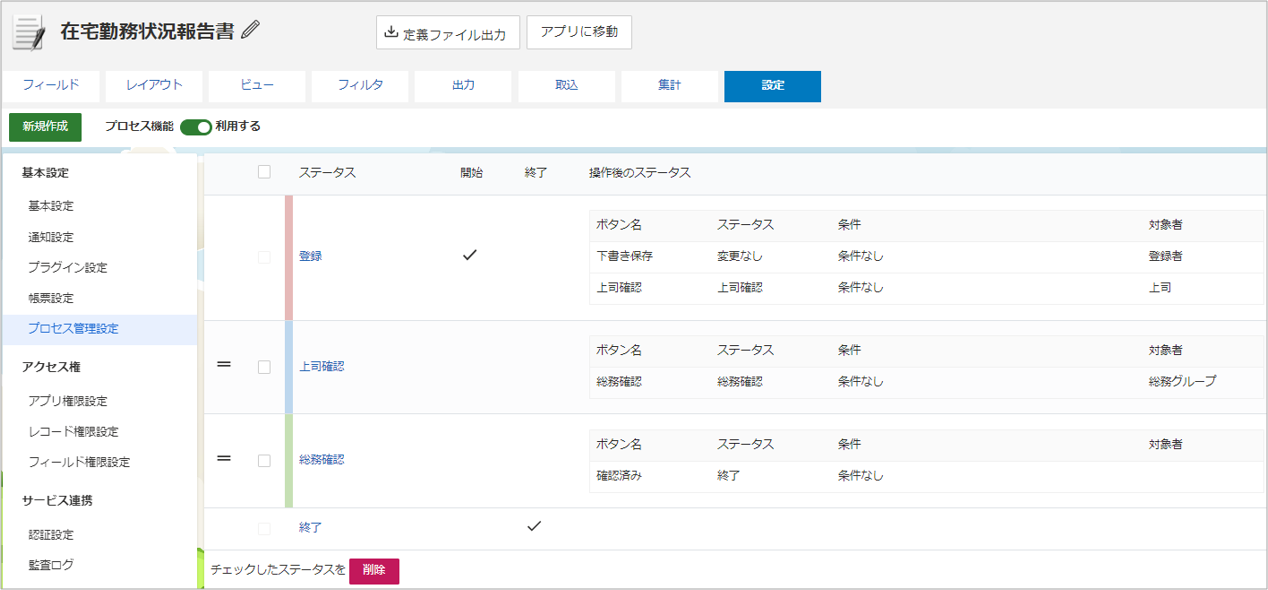Open the 総務確認 status link

[x=321, y=460]
